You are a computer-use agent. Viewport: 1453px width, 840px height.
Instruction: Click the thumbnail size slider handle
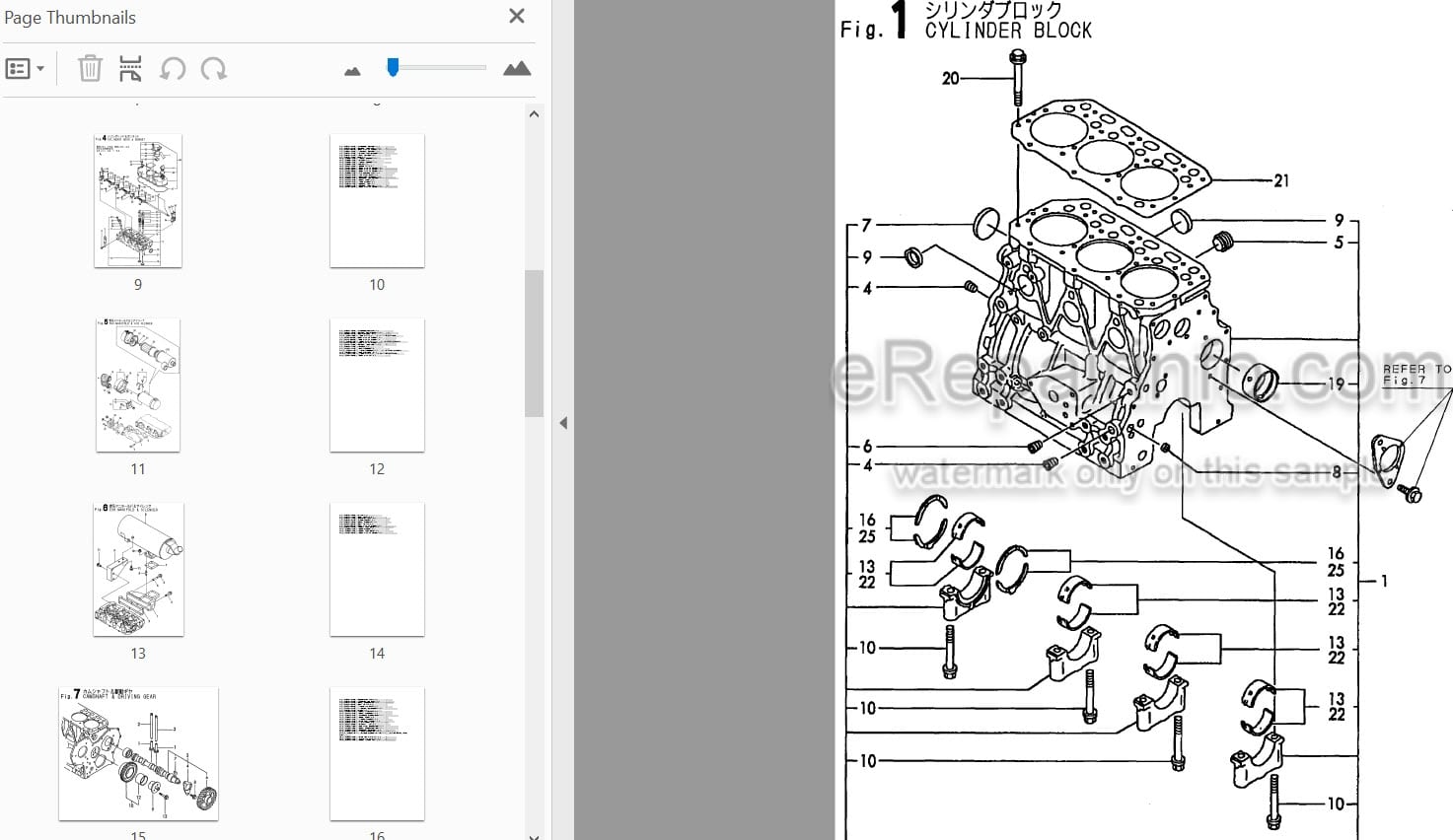(393, 67)
